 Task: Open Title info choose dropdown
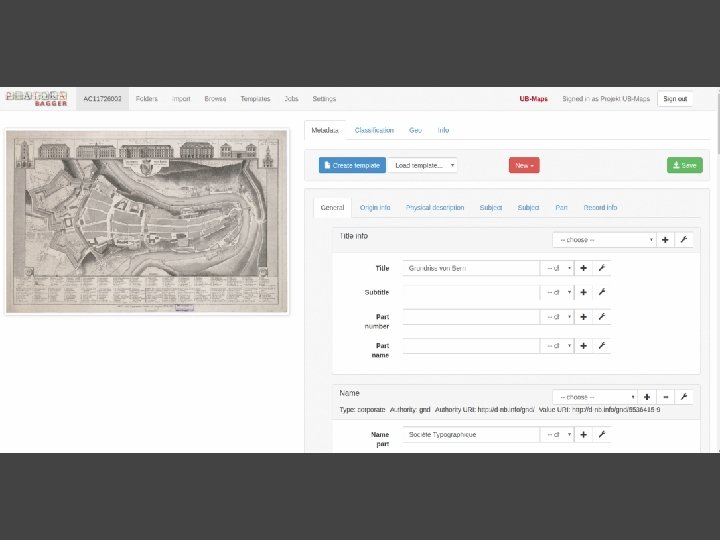[604, 240]
